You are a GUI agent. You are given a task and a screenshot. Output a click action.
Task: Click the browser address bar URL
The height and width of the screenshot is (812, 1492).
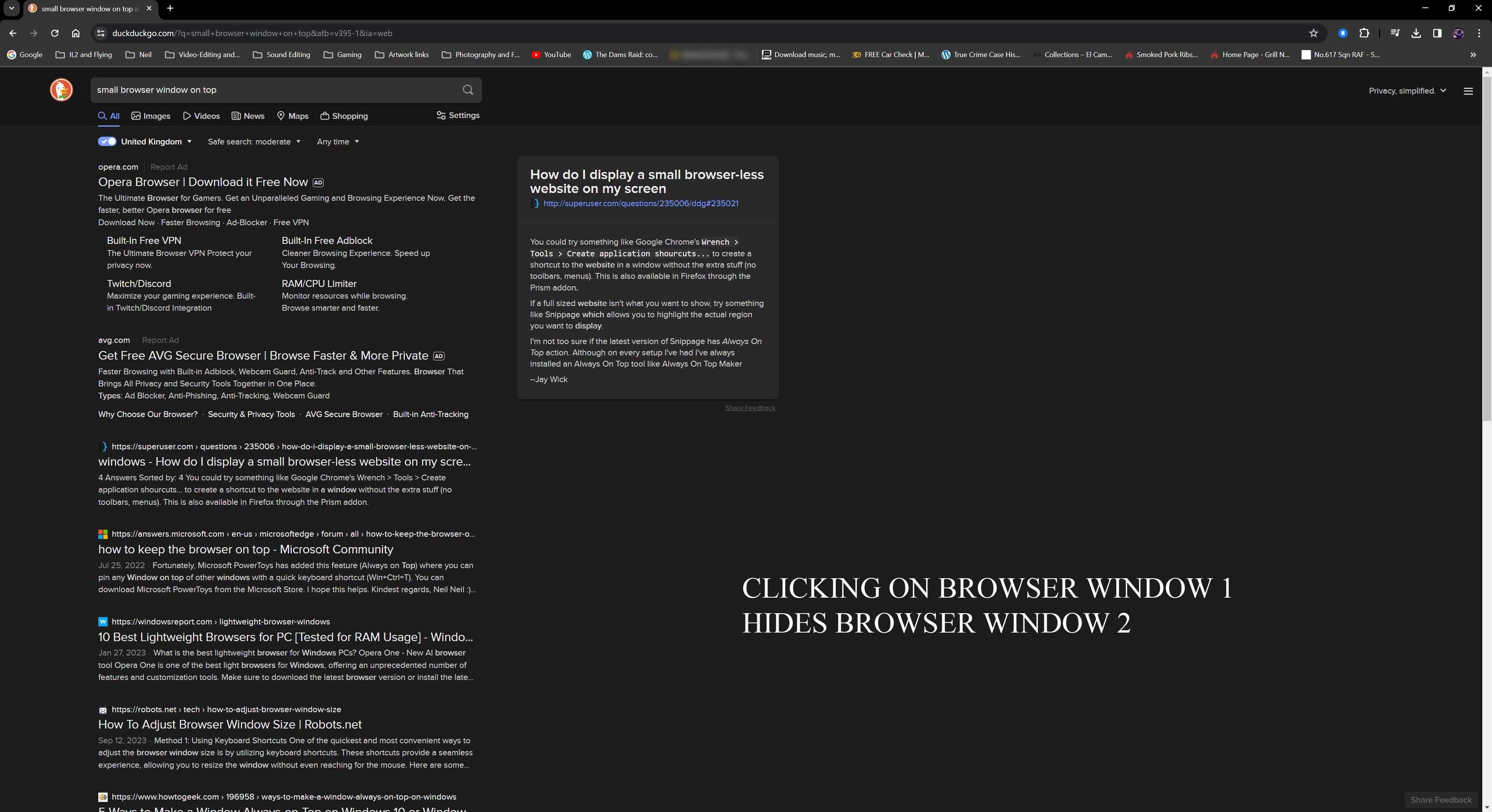pos(252,33)
